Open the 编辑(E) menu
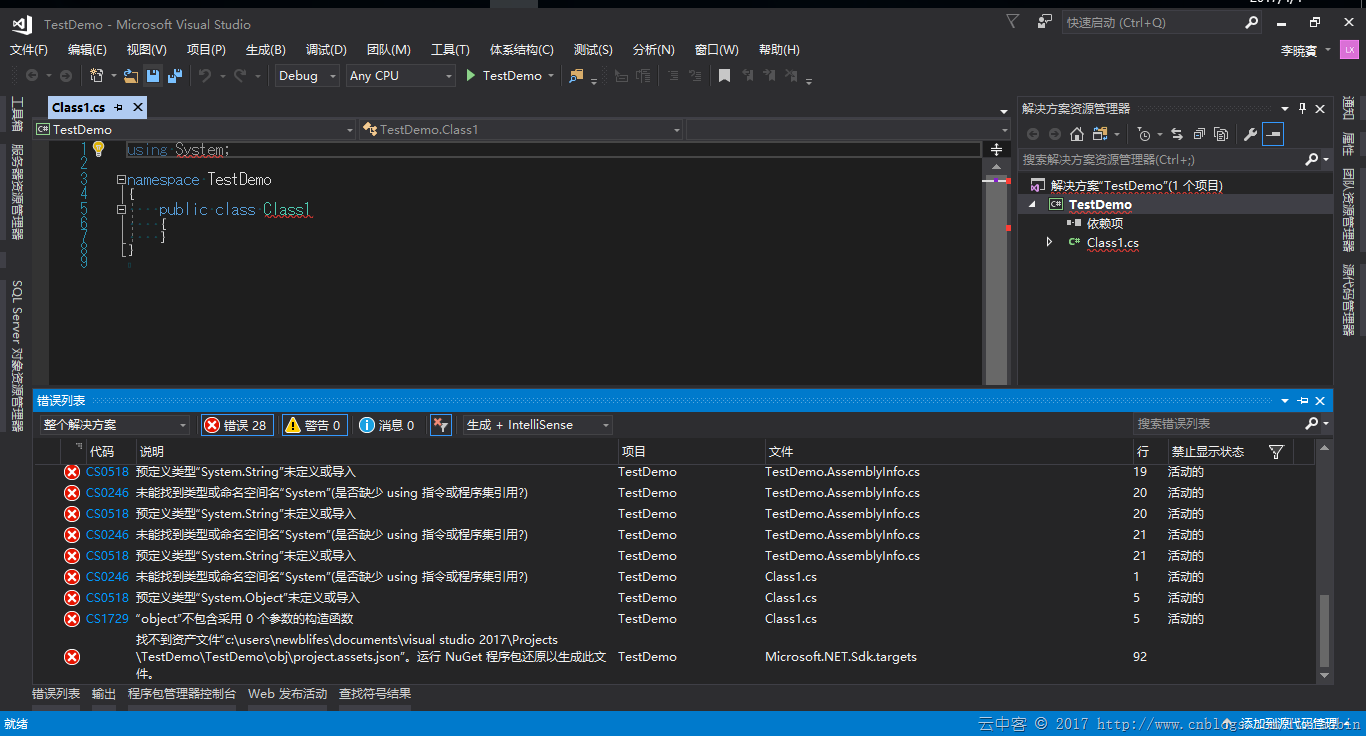This screenshot has width=1366, height=736. (87, 50)
